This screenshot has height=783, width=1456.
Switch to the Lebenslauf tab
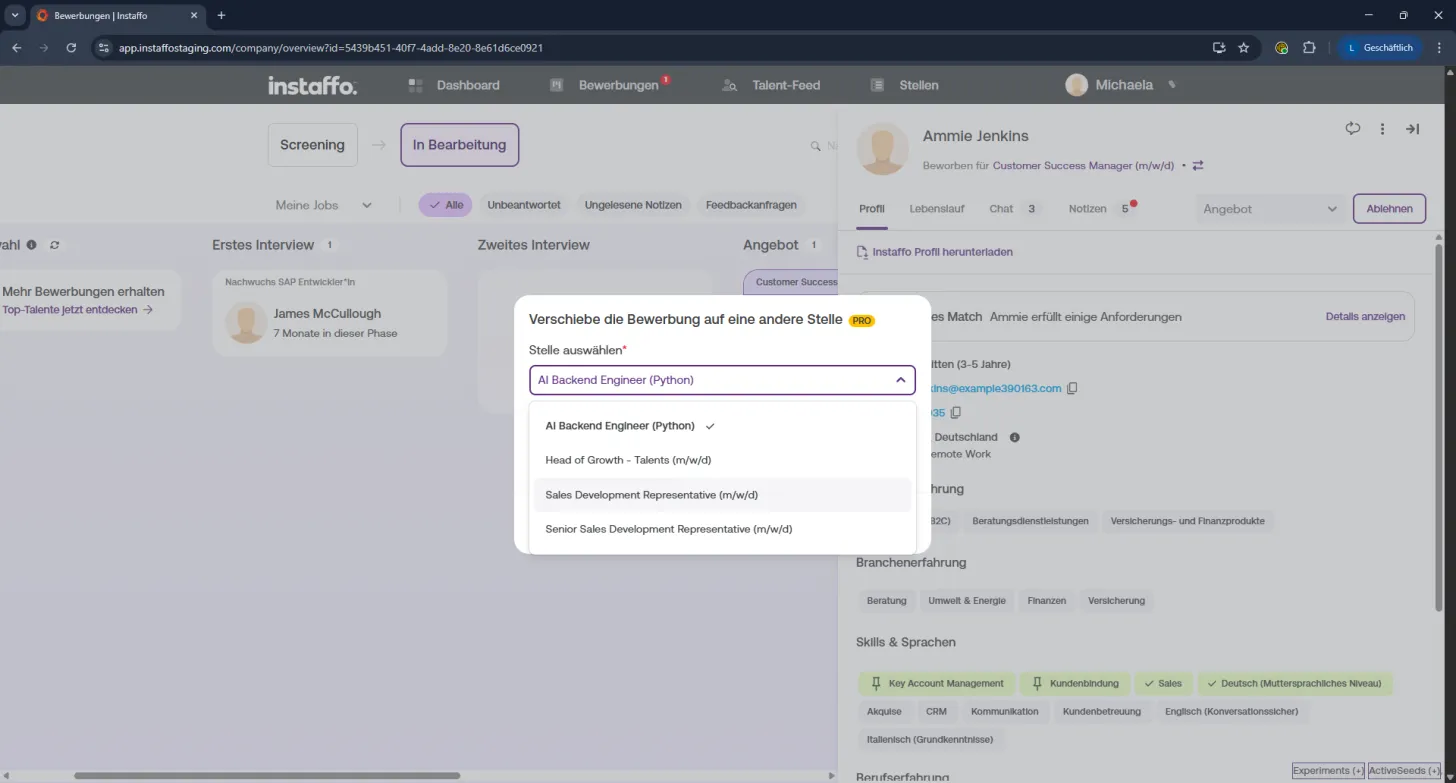(x=937, y=209)
